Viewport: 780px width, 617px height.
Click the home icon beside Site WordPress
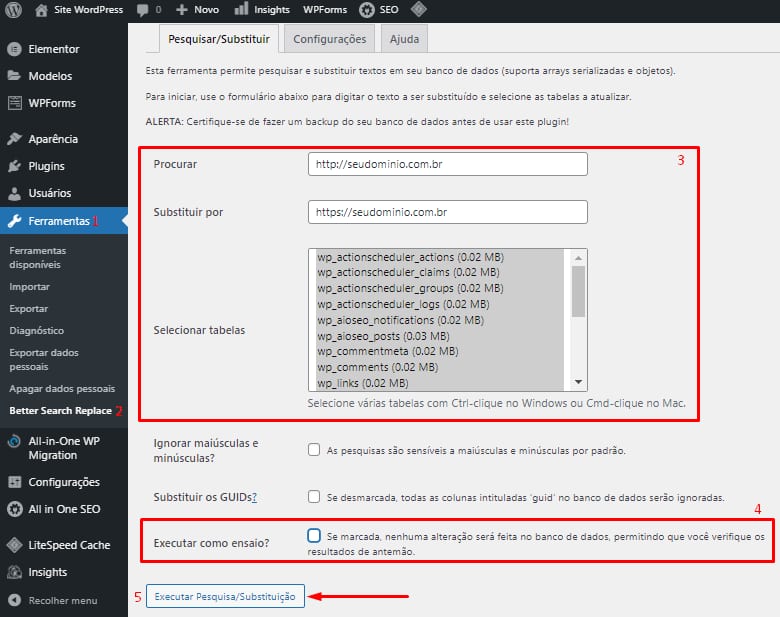41,10
